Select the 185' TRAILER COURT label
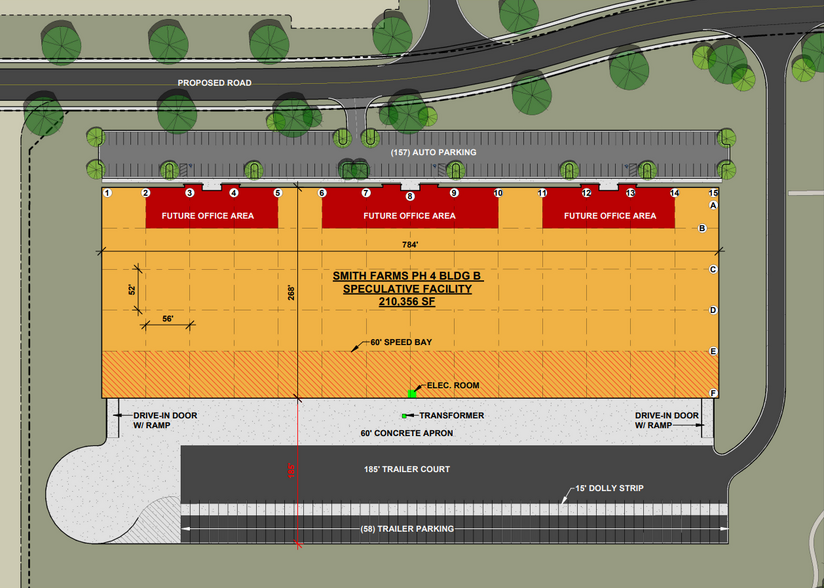 (x=407, y=469)
